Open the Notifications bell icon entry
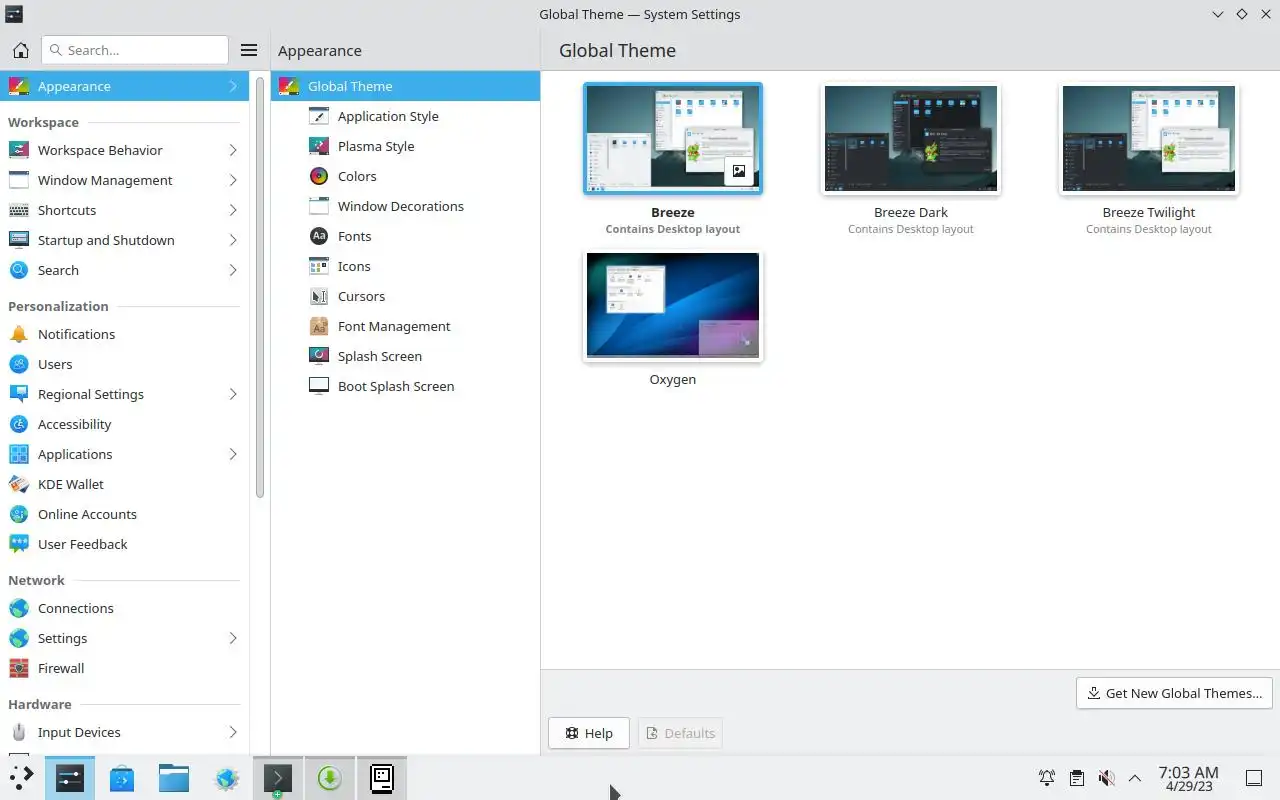This screenshot has height=800, width=1280. pos(19,334)
